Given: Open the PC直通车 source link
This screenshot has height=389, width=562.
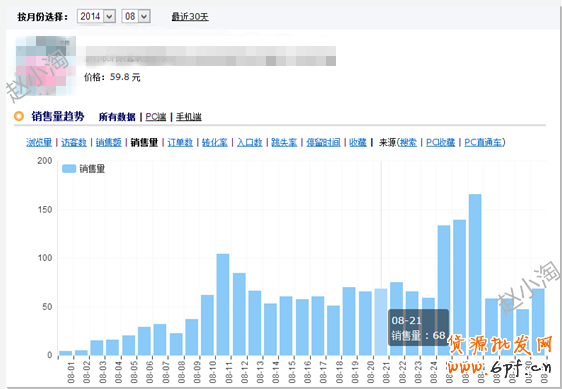Looking at the screenshot, I should coord(484,142).
